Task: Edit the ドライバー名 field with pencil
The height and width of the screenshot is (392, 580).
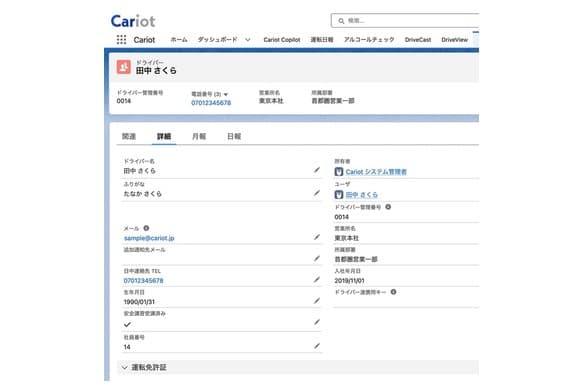Action: [x=317, y=170]
